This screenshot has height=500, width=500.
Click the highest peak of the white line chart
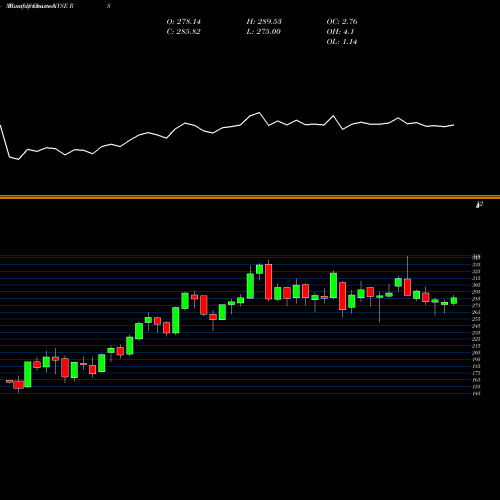[x=259, y=113]
